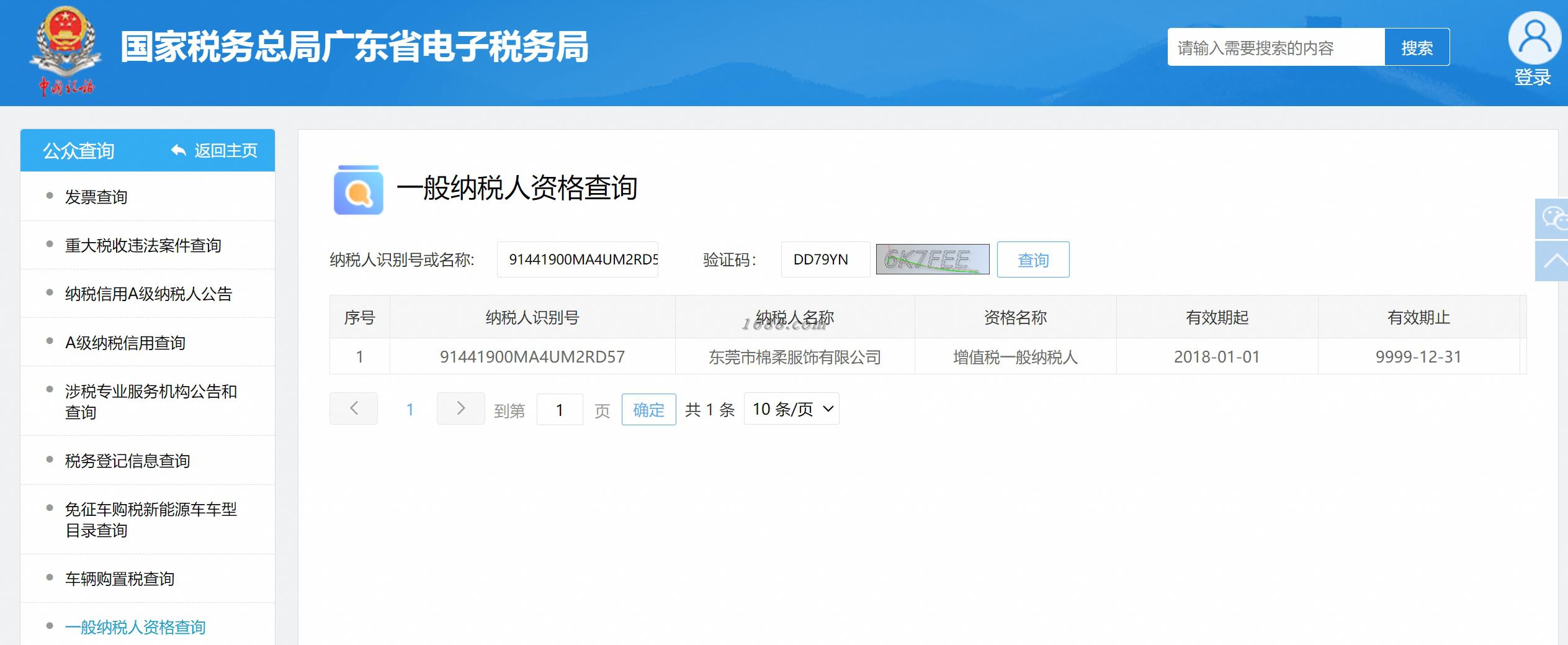1568x645 pixels.
Task: Open the 10 条/页 page size dropdown
Action: (792, 408)
